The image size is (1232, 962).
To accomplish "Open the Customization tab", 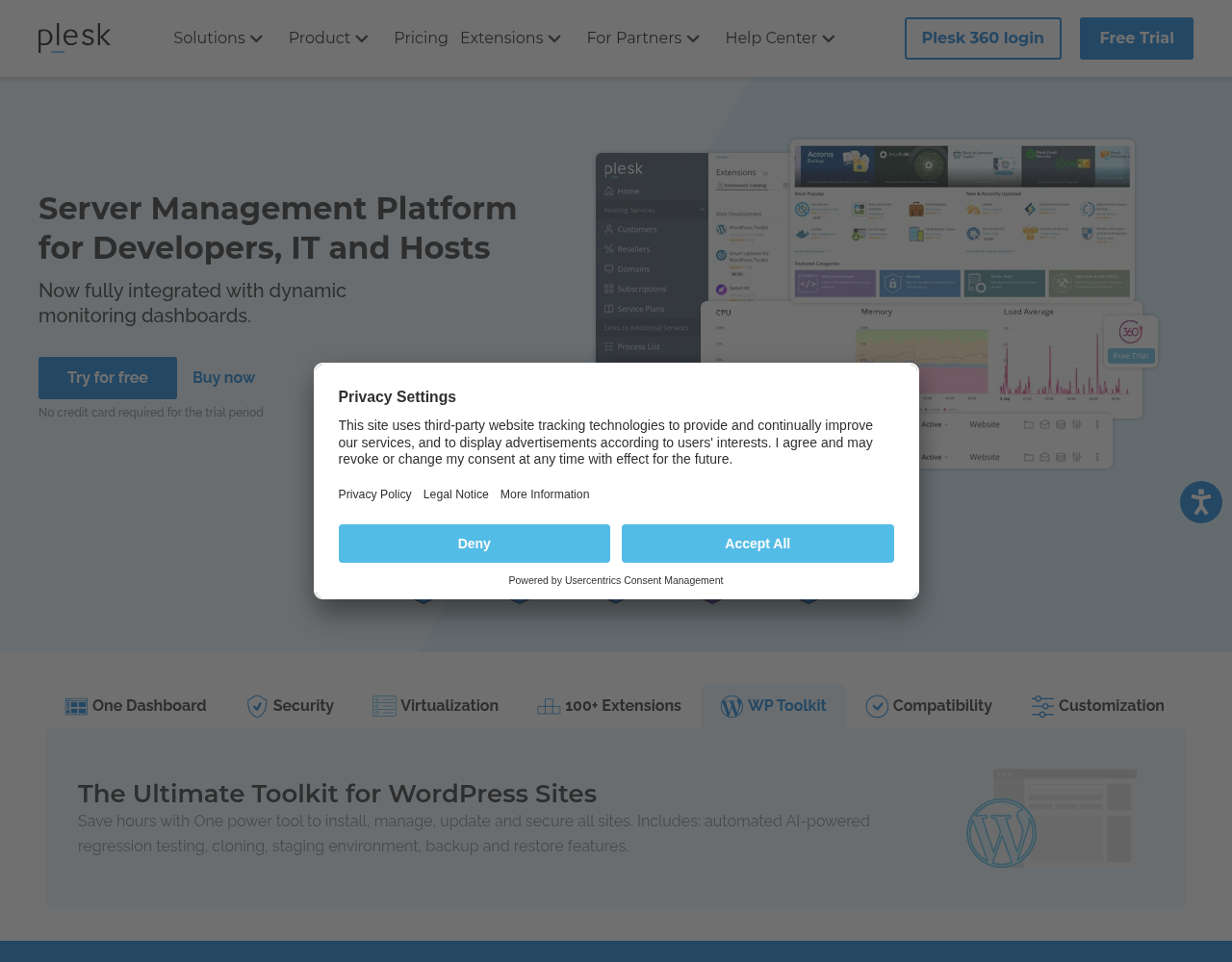I will (1097, 706).
